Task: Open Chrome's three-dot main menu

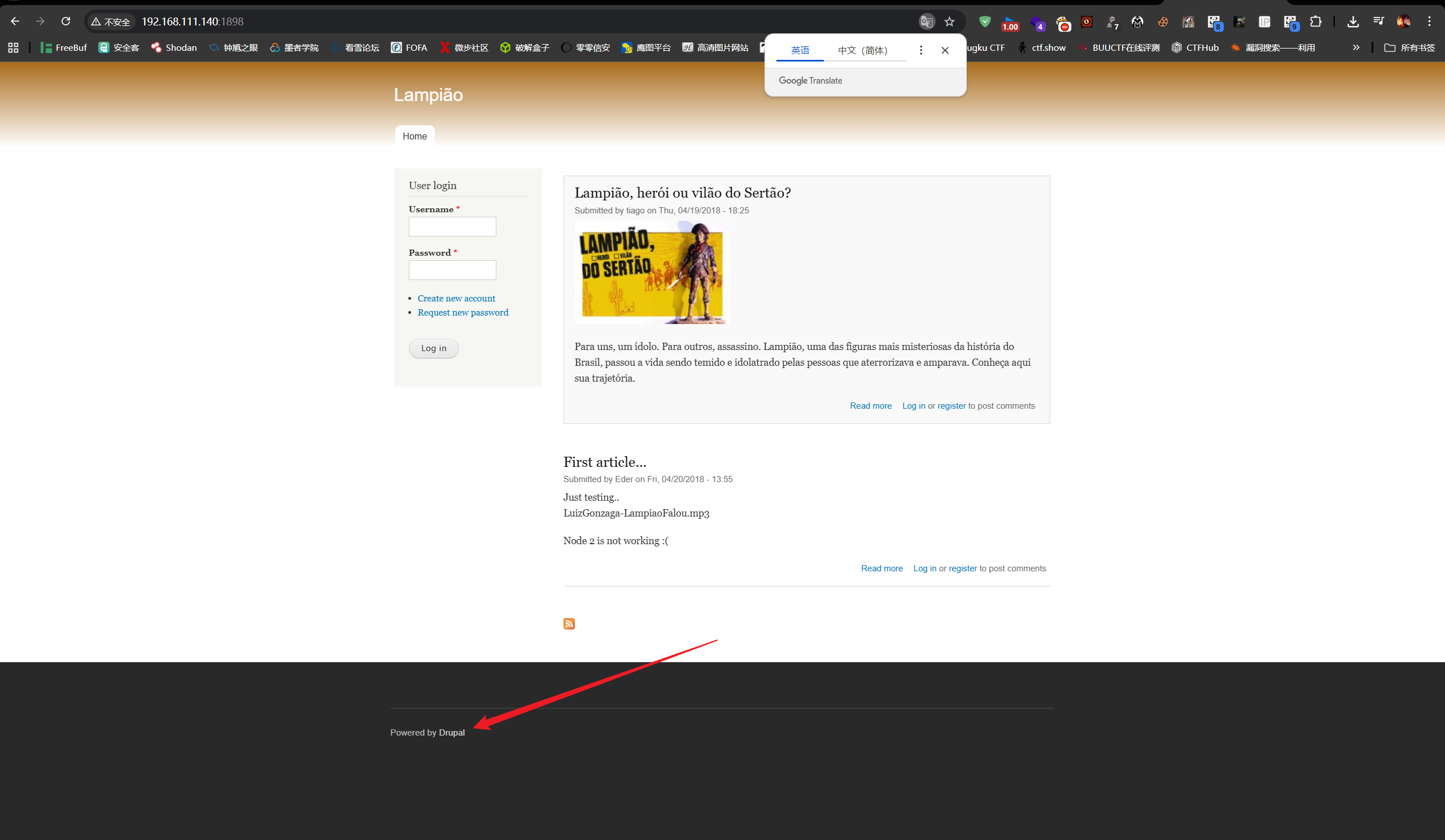Action: click(x=1429, y=22)
